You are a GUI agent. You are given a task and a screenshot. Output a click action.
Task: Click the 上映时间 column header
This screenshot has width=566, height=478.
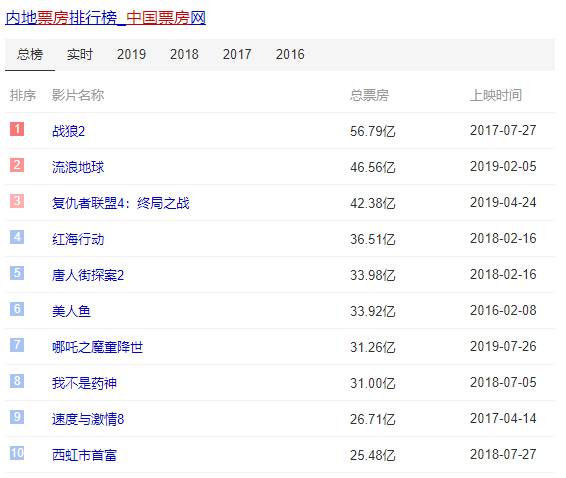[x=496, y=95]
